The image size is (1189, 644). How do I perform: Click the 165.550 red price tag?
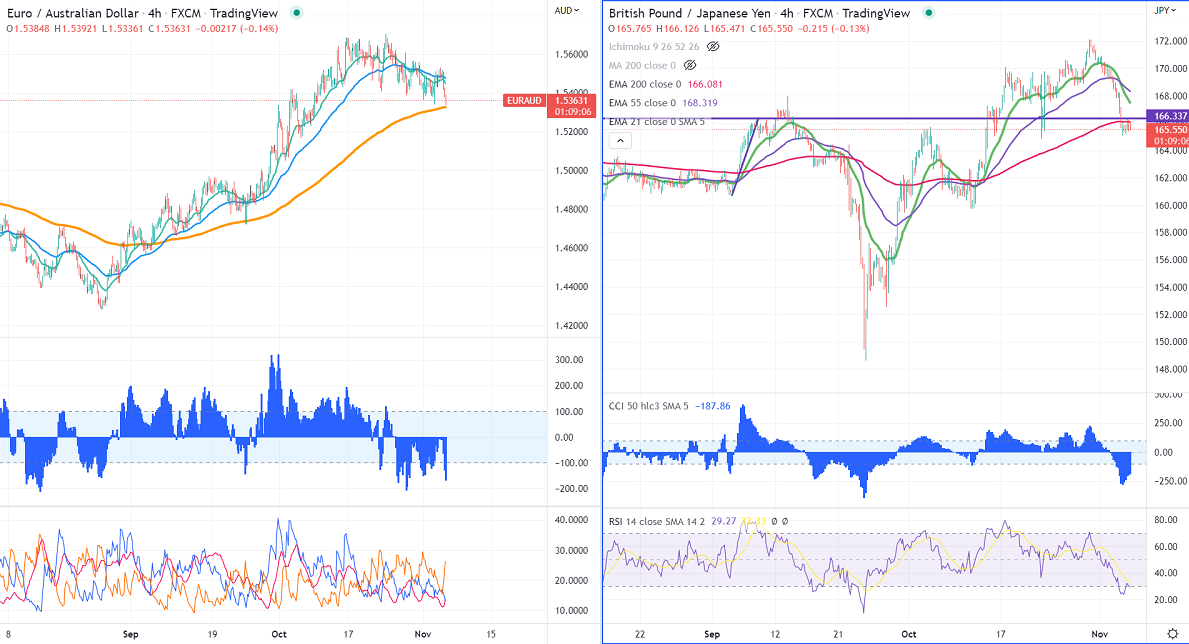[1169, 130]
